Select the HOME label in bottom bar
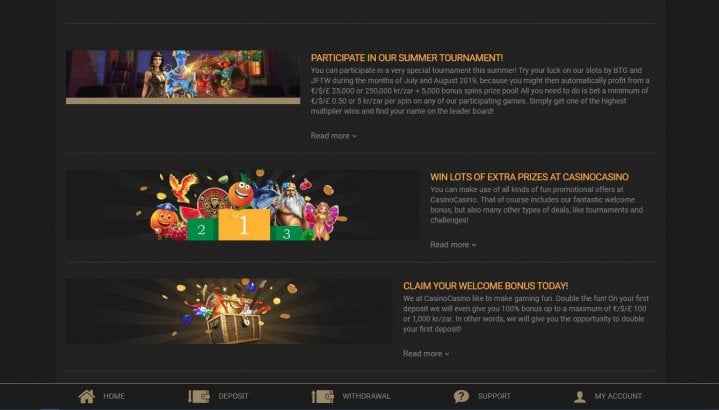The width and height of the screenshot is (719, 410). click(114, 396)
